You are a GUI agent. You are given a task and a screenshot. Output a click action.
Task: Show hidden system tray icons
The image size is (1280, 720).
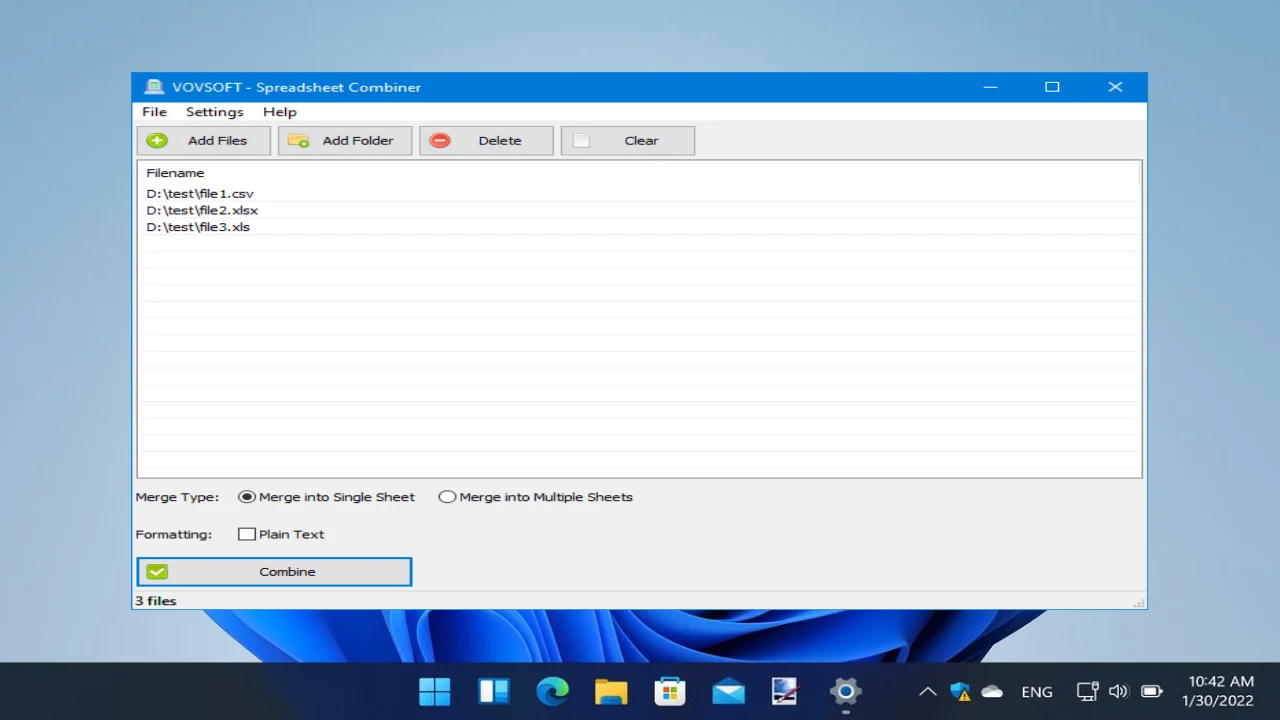tap(928, 692)
